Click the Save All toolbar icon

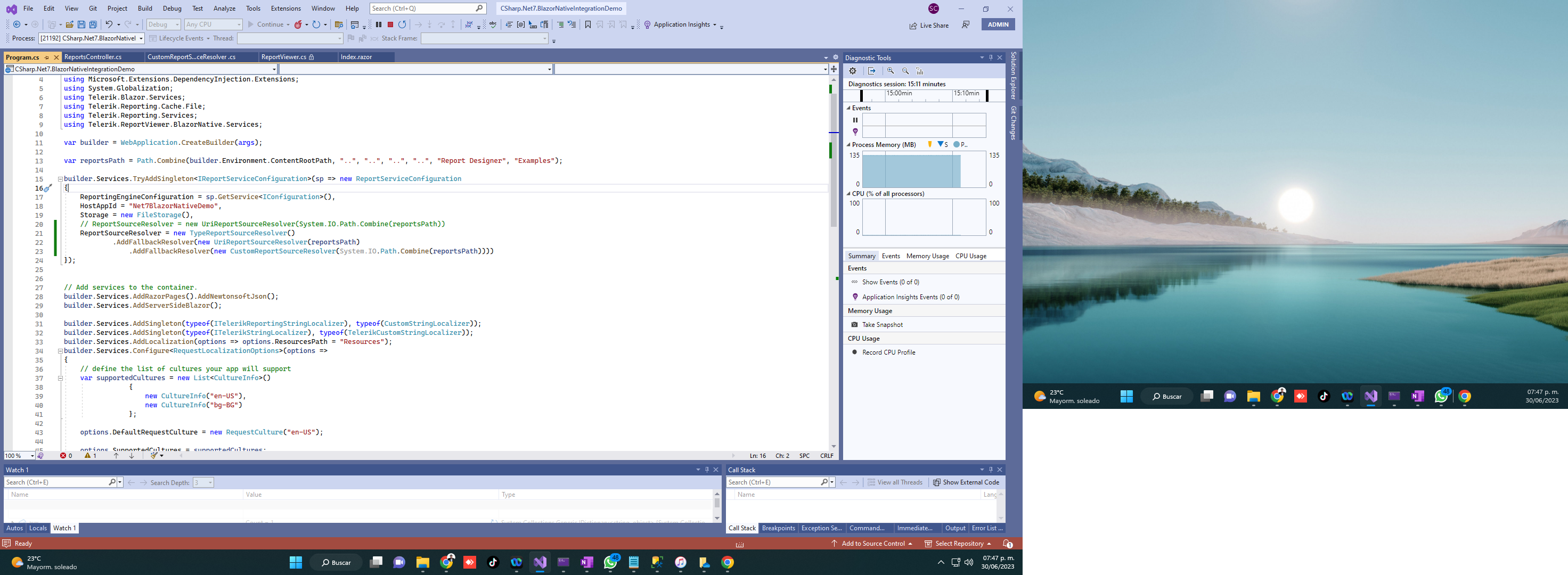[x=93, y=24]
